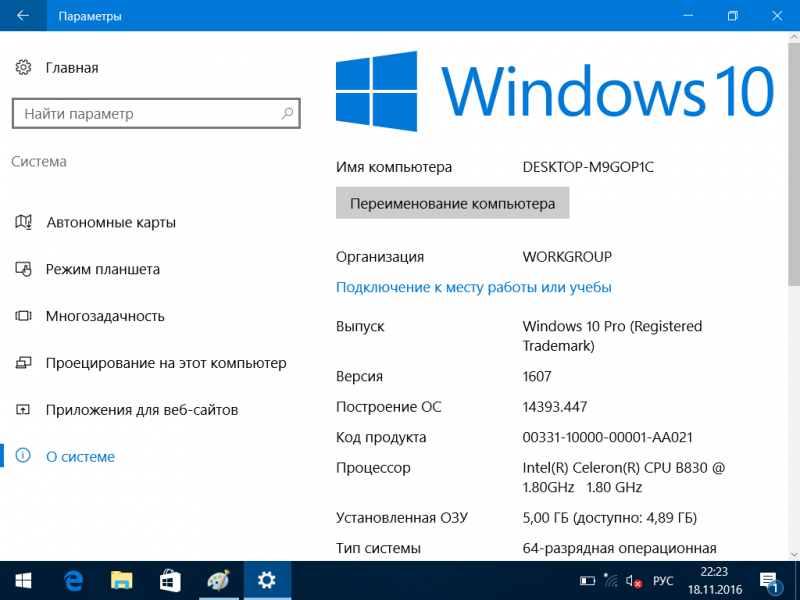Open the Windows Start menu
The image size is (800, 600).
coord(23,581)
